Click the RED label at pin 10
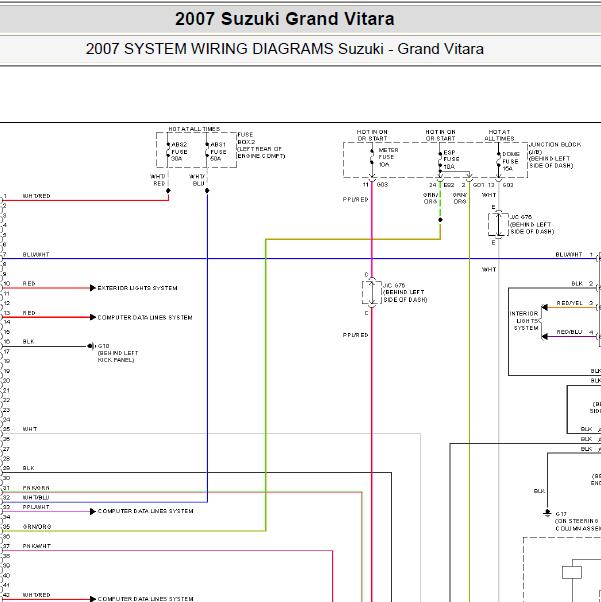The height and width of the screenshot is (602, 601). [29, 283]
